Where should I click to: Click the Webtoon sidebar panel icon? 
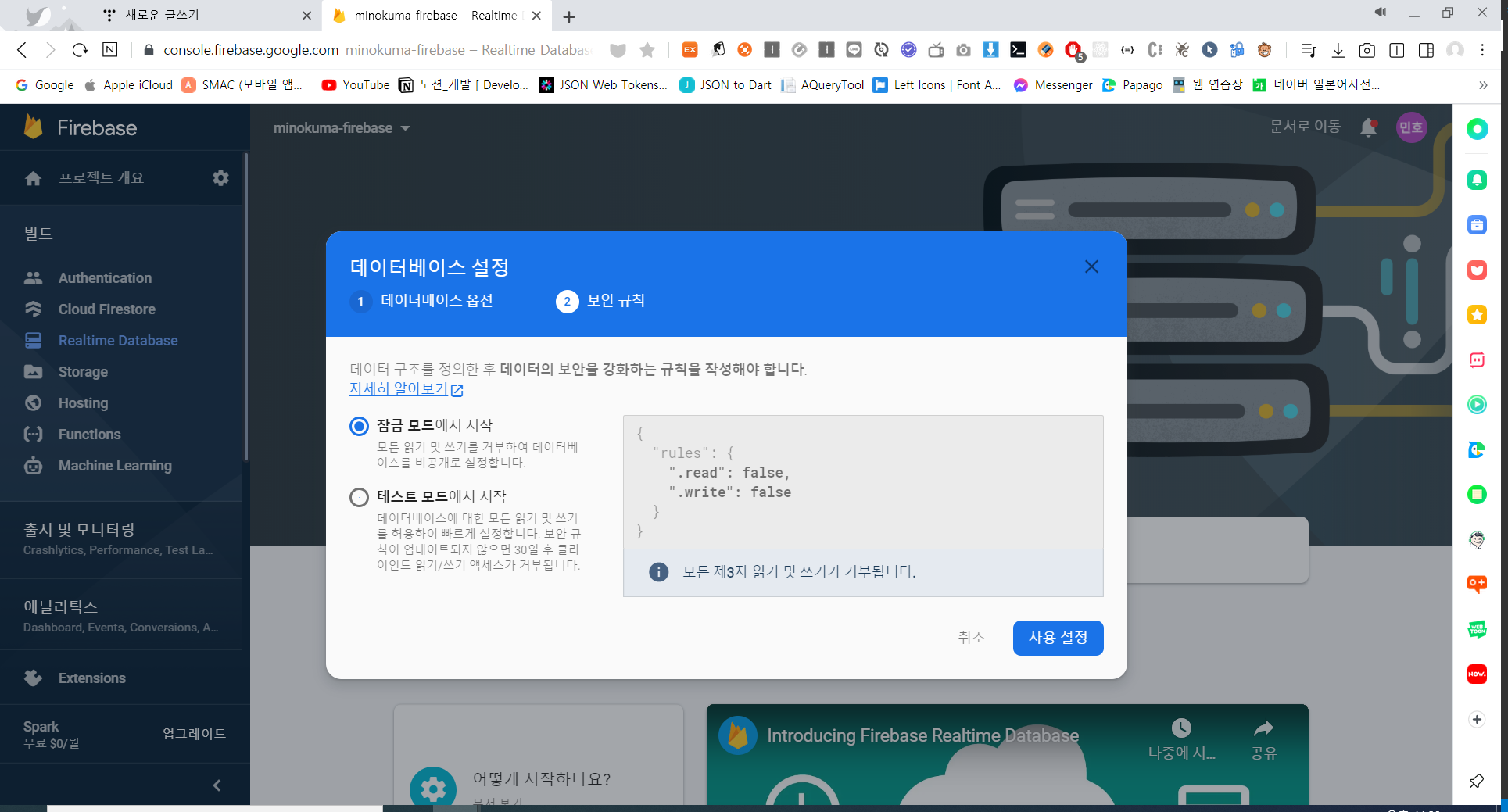(1477, 629)
